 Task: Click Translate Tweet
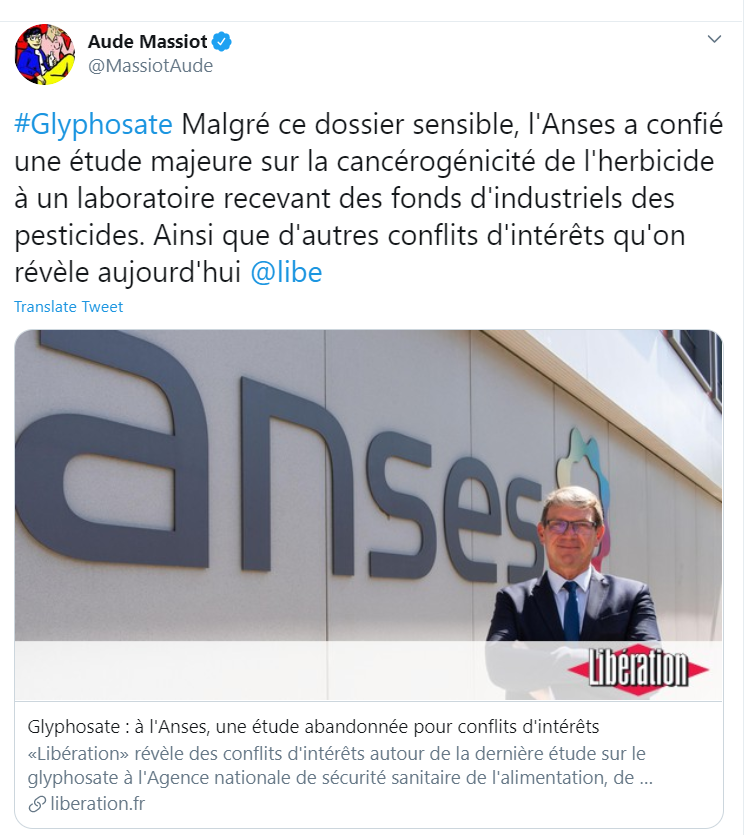click(68, 307)
